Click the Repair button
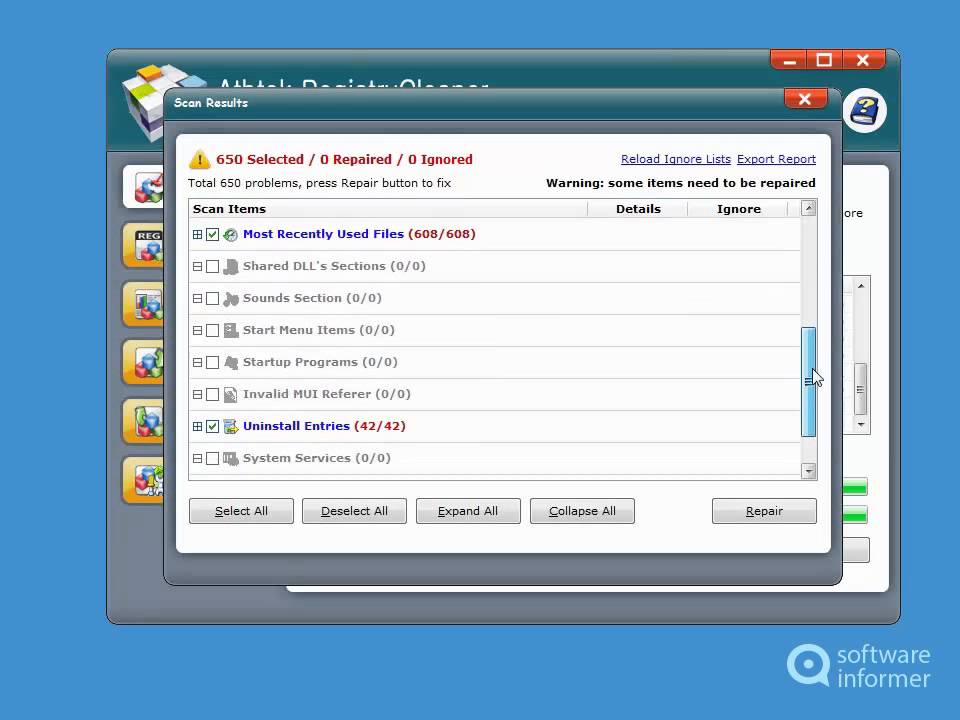This screenshot has width=960, height=720. click(x=764, y=511)
